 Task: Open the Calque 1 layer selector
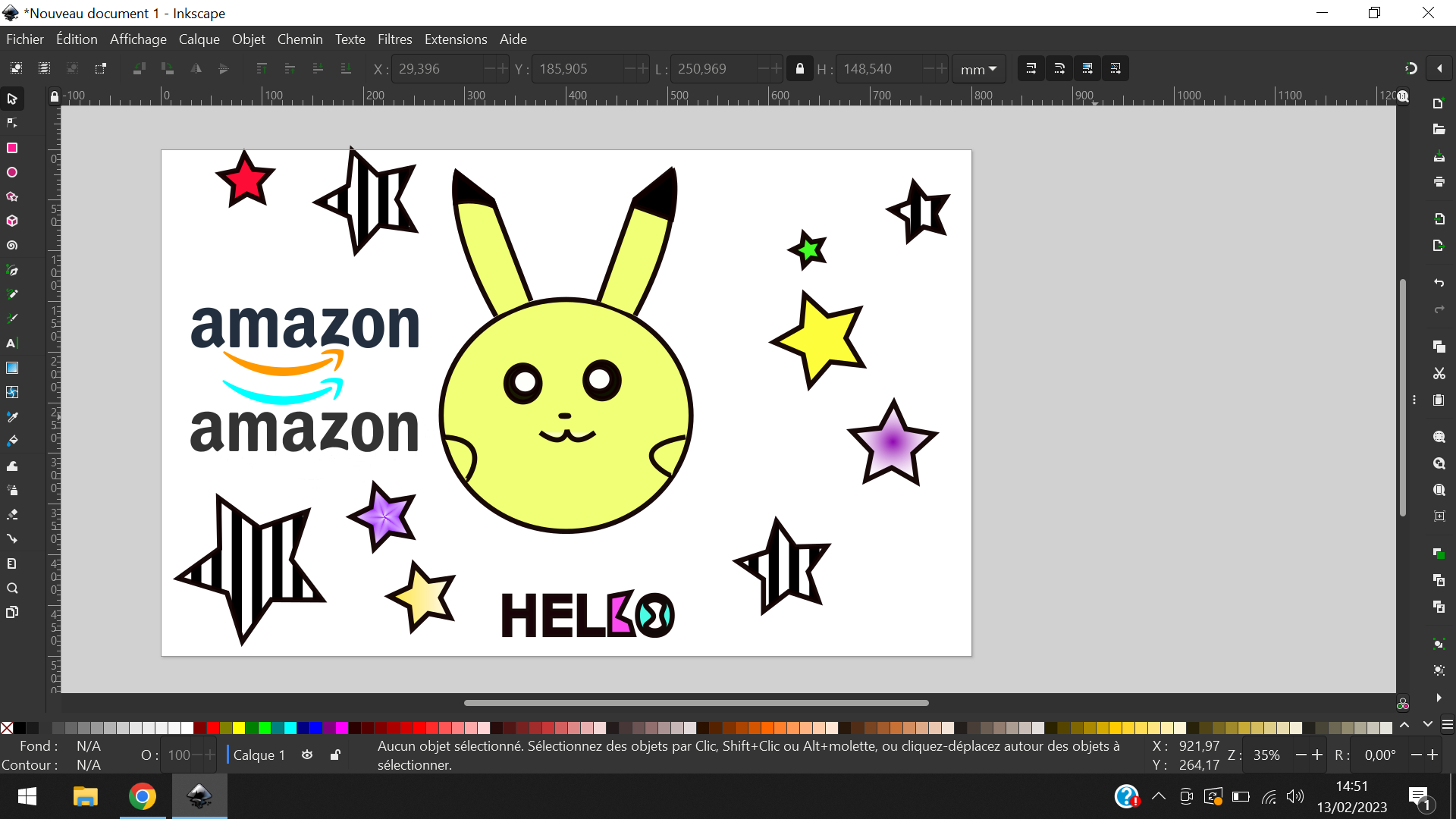click(259, 755)
